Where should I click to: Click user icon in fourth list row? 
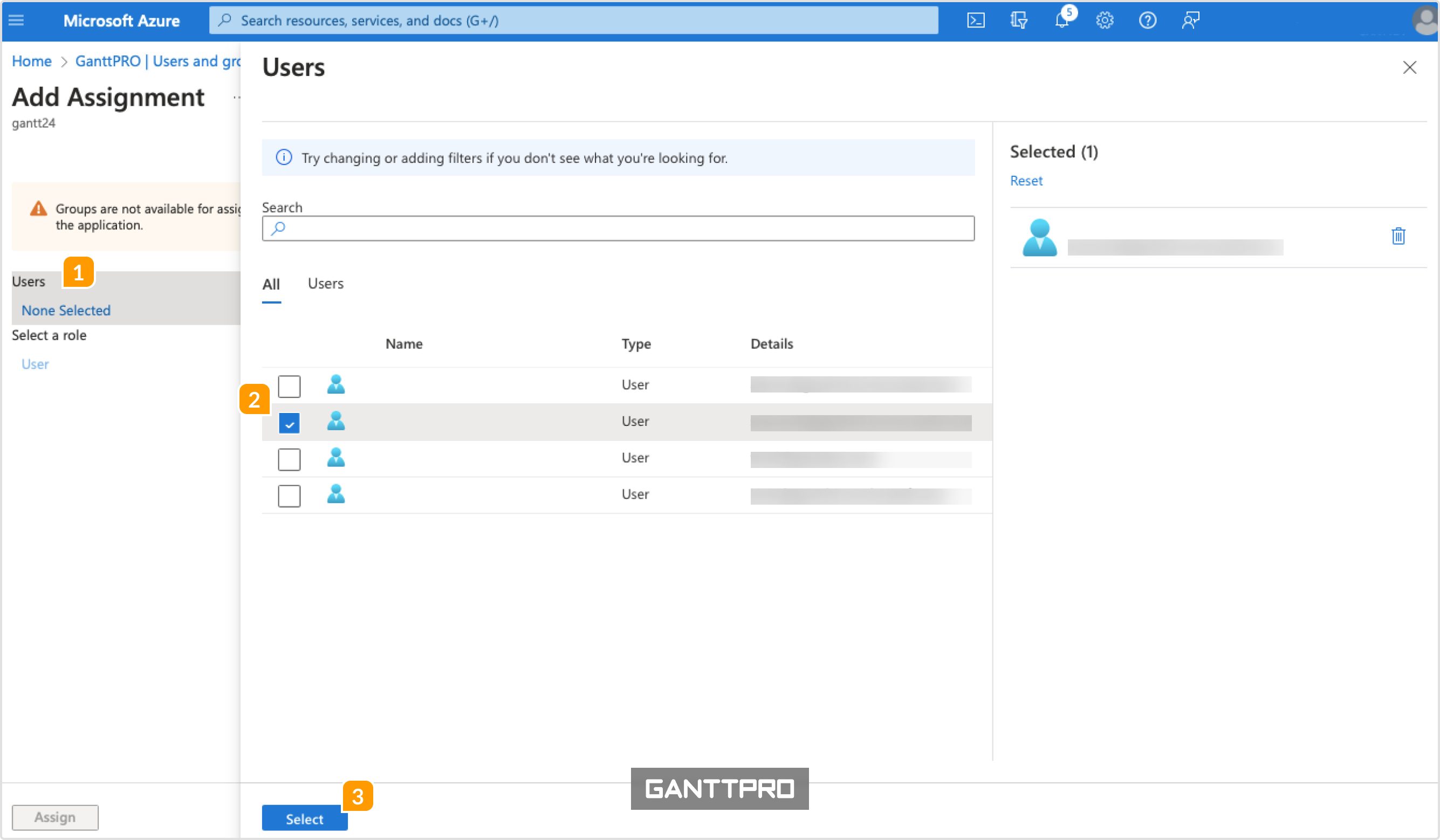336,494
